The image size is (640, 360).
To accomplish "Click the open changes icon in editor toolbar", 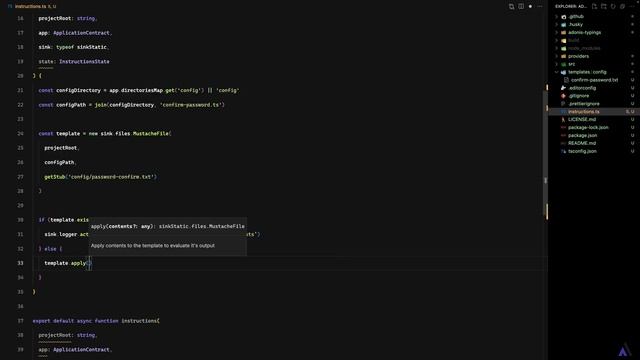I will coord(511,7).
